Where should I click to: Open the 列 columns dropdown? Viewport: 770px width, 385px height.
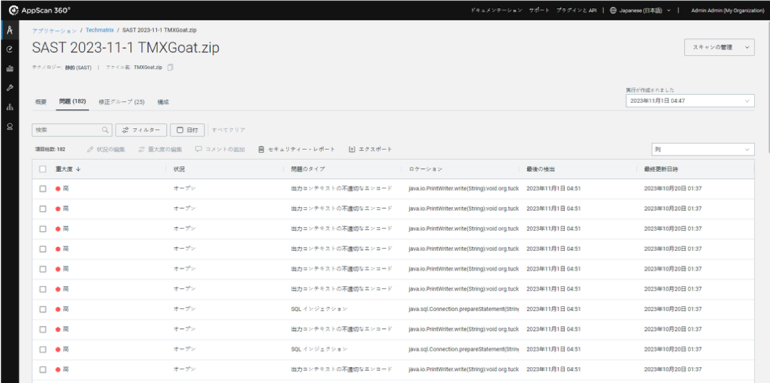coord(703,149)
